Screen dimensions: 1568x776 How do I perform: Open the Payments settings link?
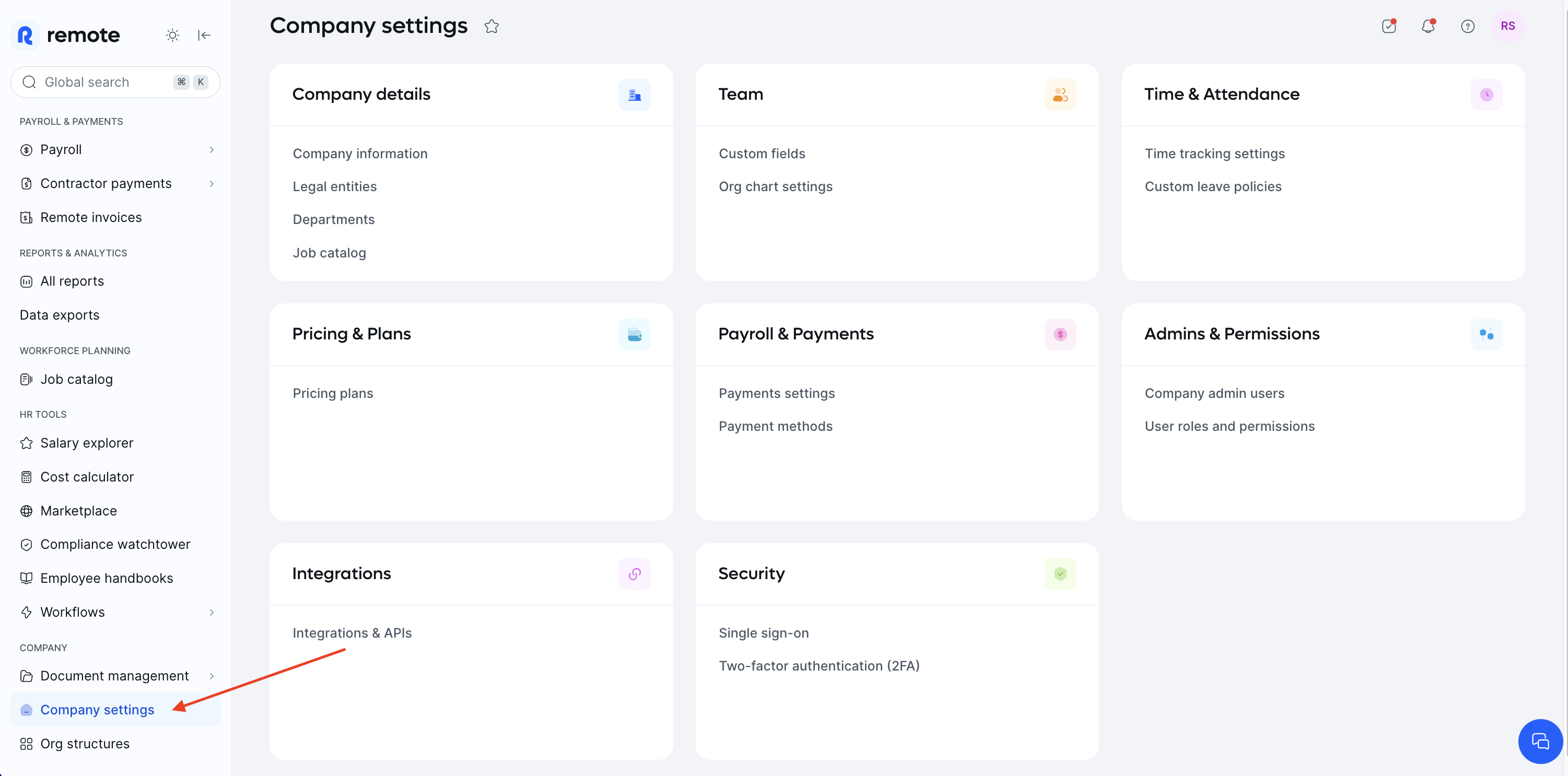(776, 394)
